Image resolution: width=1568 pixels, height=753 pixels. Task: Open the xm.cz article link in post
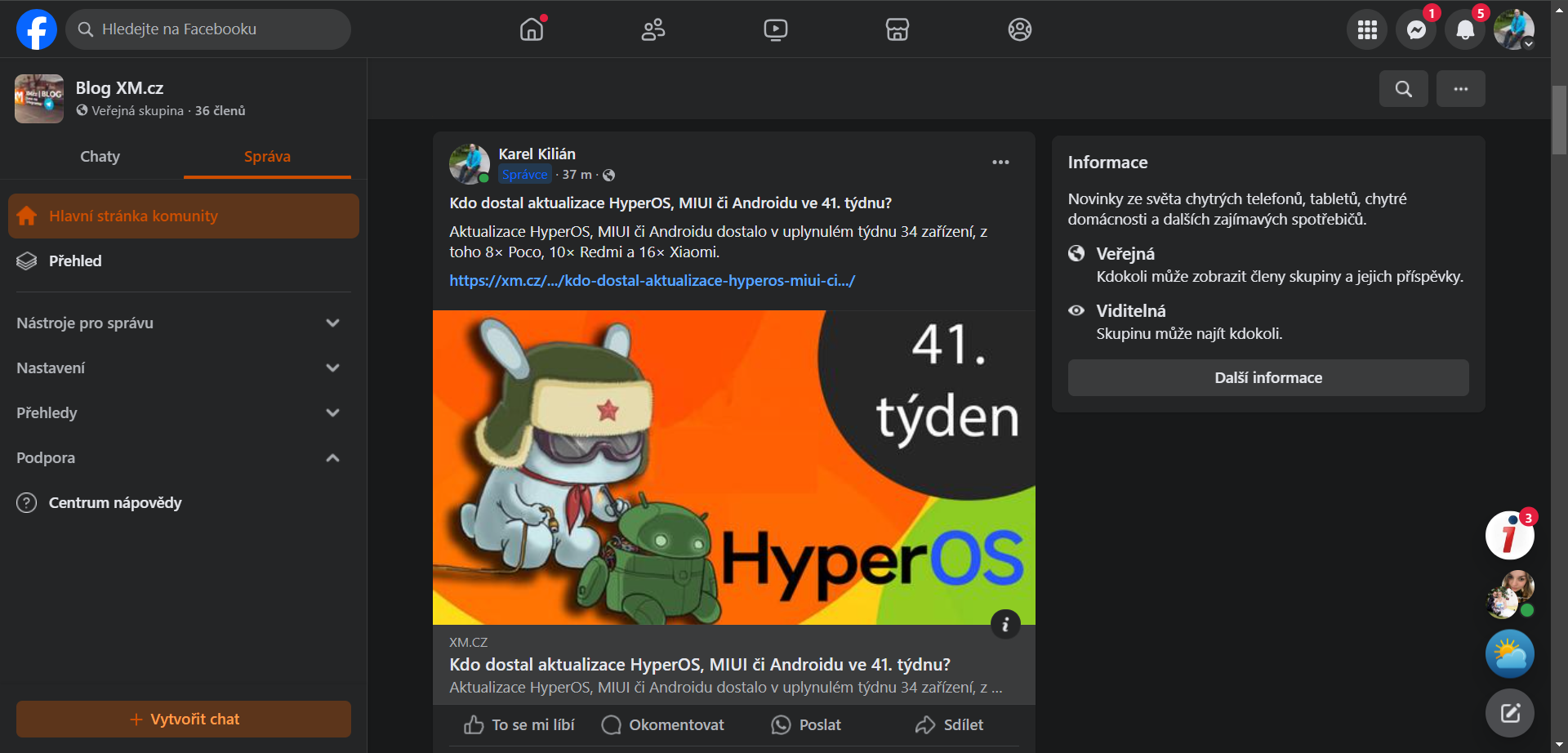pos(652,280)
